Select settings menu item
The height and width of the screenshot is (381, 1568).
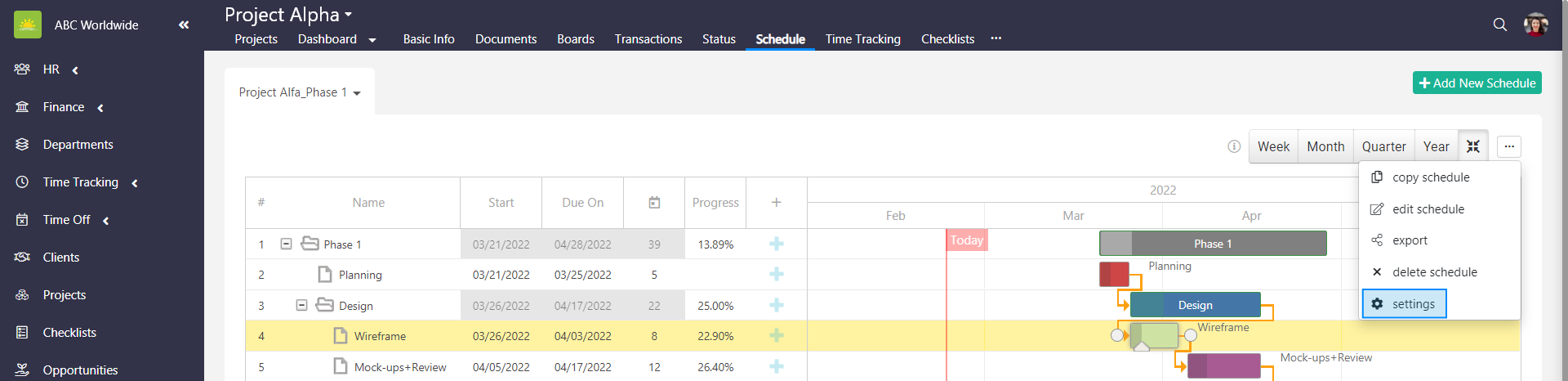point(1405,304)
